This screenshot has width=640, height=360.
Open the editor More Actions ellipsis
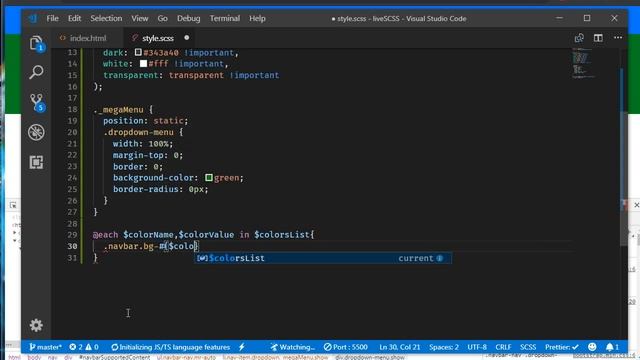618,38
